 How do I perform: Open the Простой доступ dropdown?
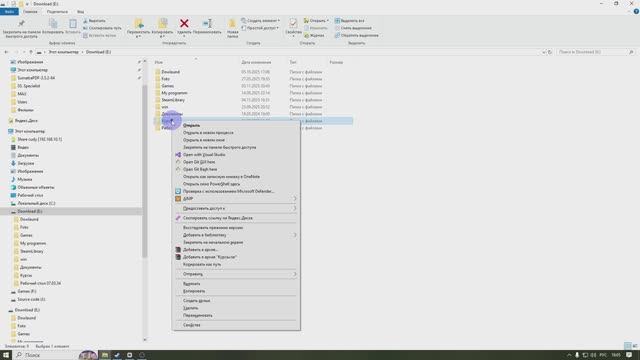tap(260, 28)
